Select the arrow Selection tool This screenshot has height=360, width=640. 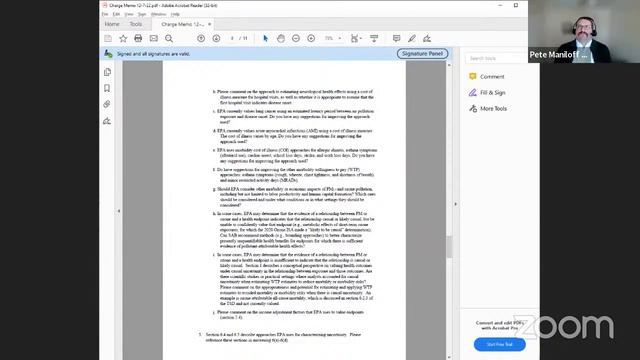coord(265,38)
